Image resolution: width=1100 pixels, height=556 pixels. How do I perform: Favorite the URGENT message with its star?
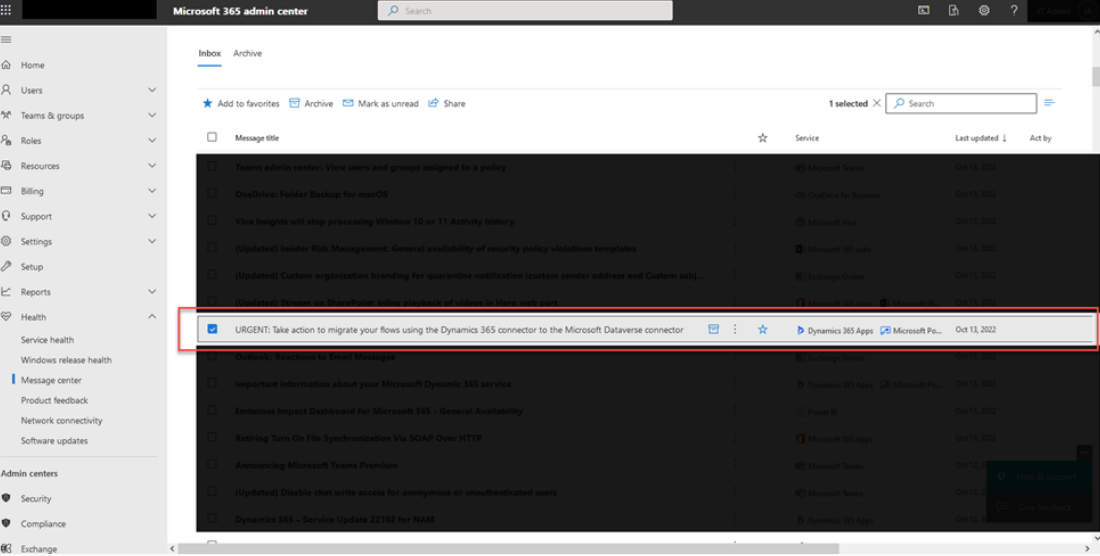[763, 330]
